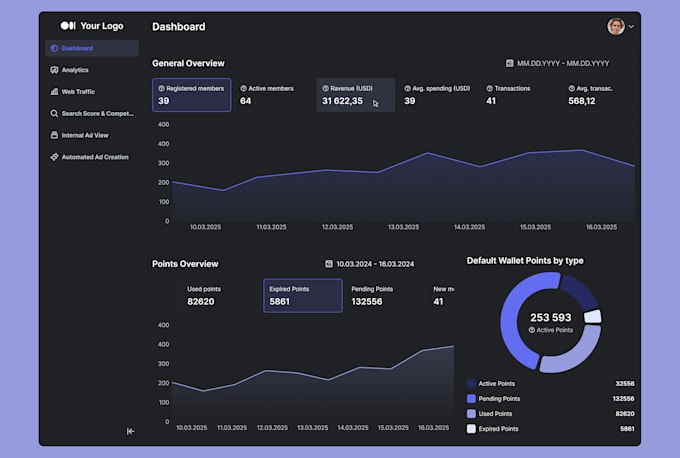
Task: Click the Web Traffic bar-chart icon
Action: coord(54,92)
